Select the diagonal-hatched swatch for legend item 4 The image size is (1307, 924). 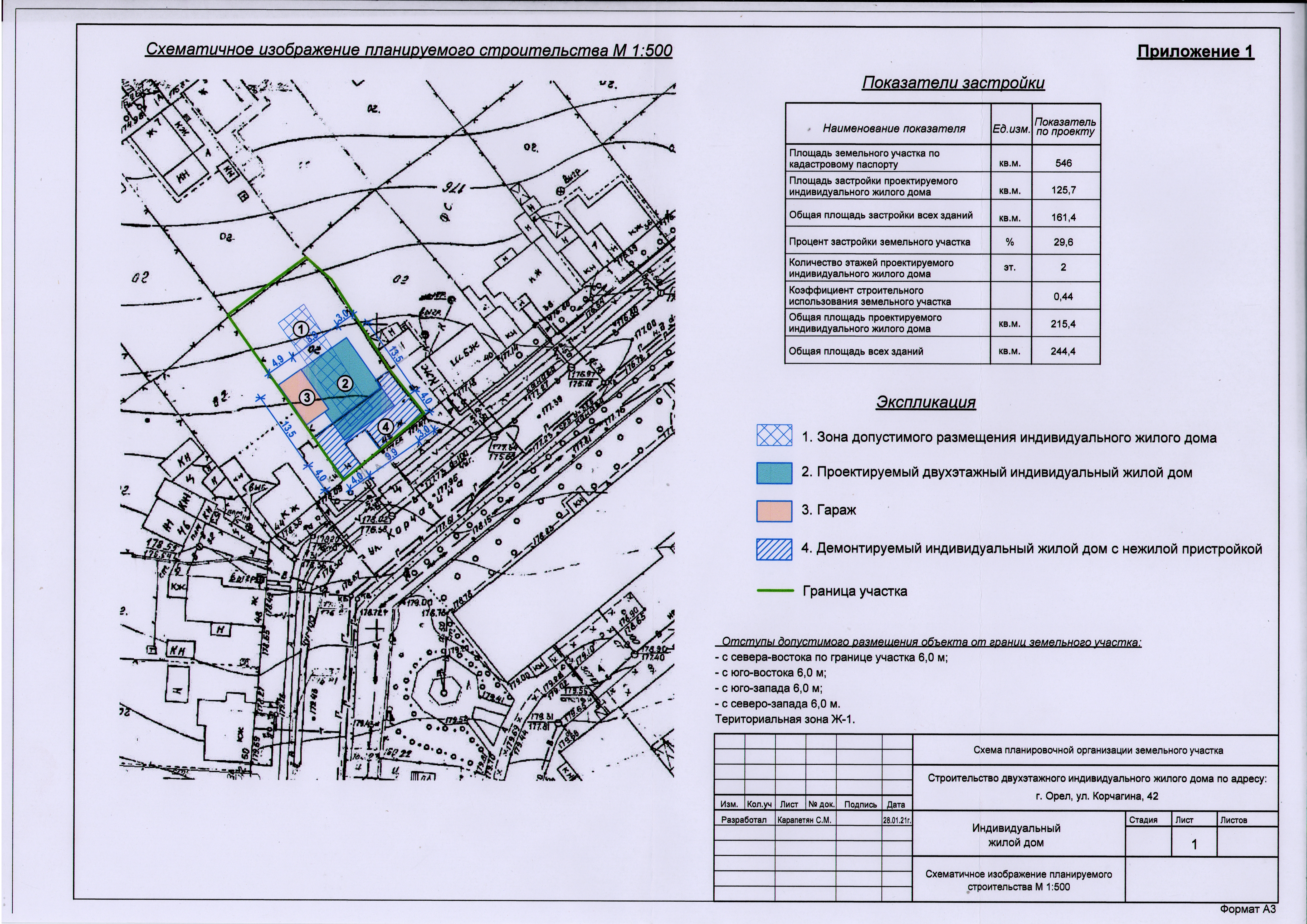(x=774, y=549)
